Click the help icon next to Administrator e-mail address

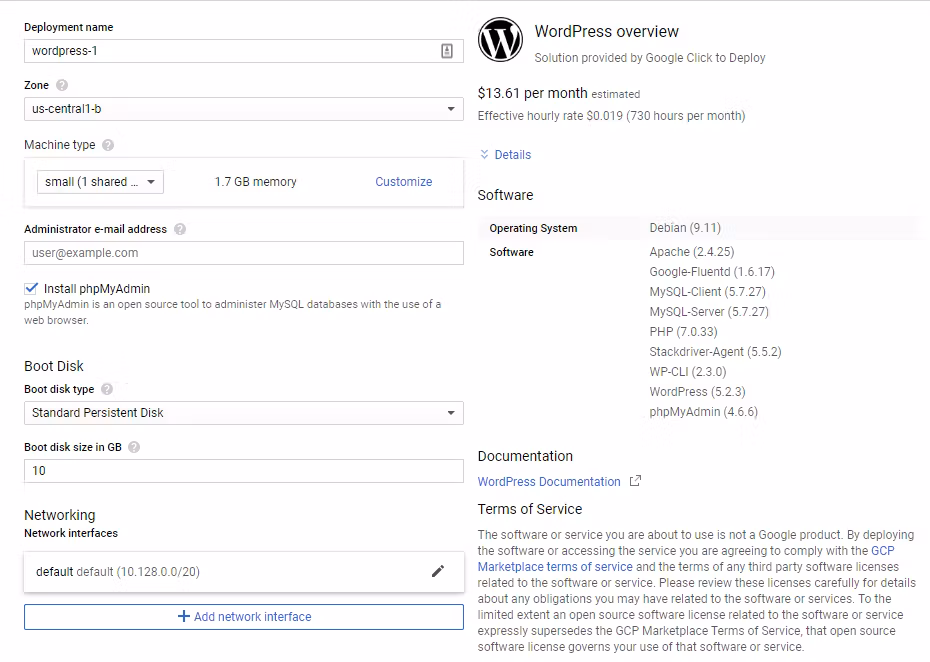click(180, 229)
